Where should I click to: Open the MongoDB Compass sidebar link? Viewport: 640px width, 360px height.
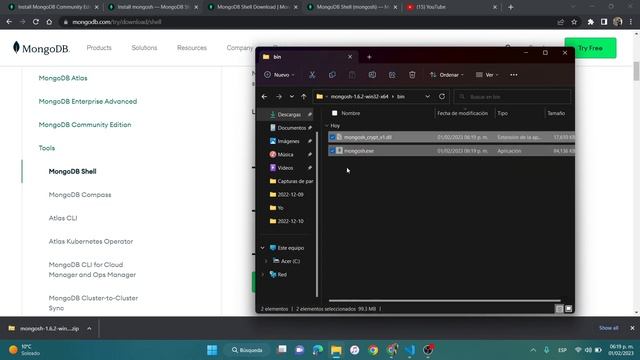pos(80,195)
